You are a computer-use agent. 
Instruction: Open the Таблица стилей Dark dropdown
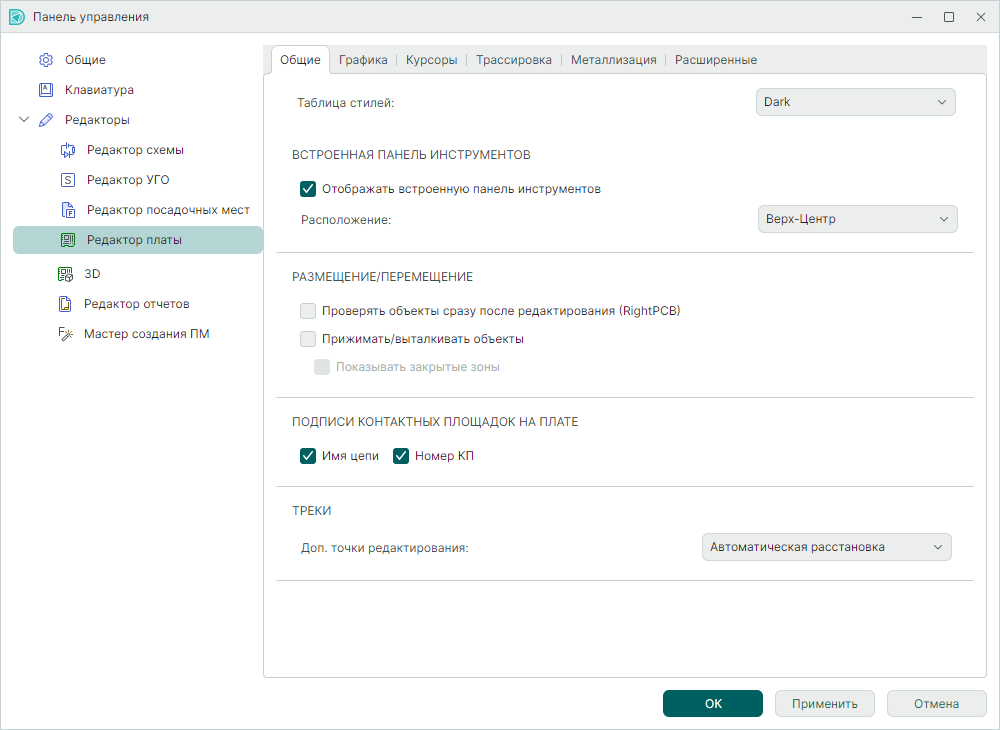(x=855, y=102)
